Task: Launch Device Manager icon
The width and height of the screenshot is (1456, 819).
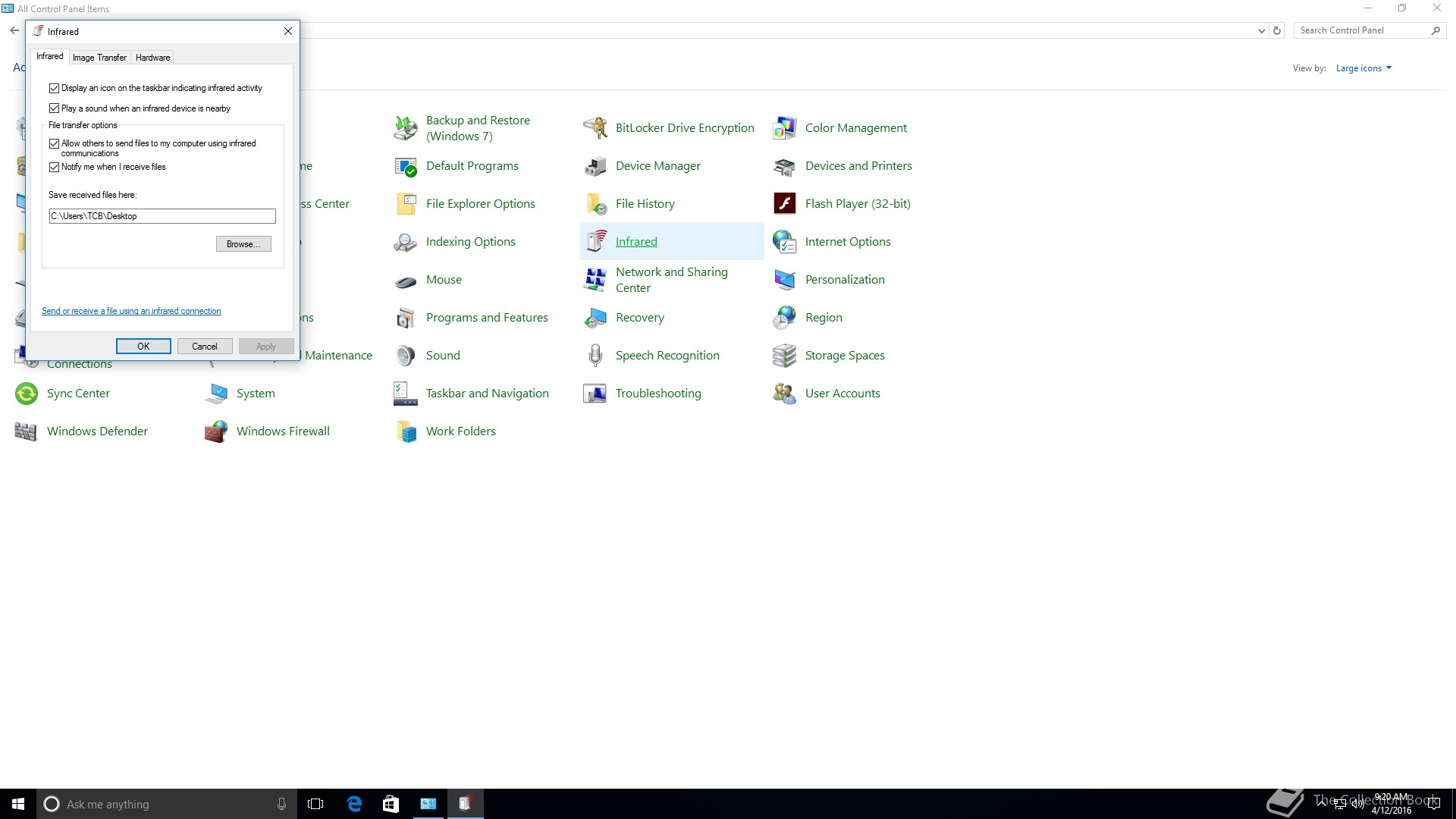Action: click(595, 166)
